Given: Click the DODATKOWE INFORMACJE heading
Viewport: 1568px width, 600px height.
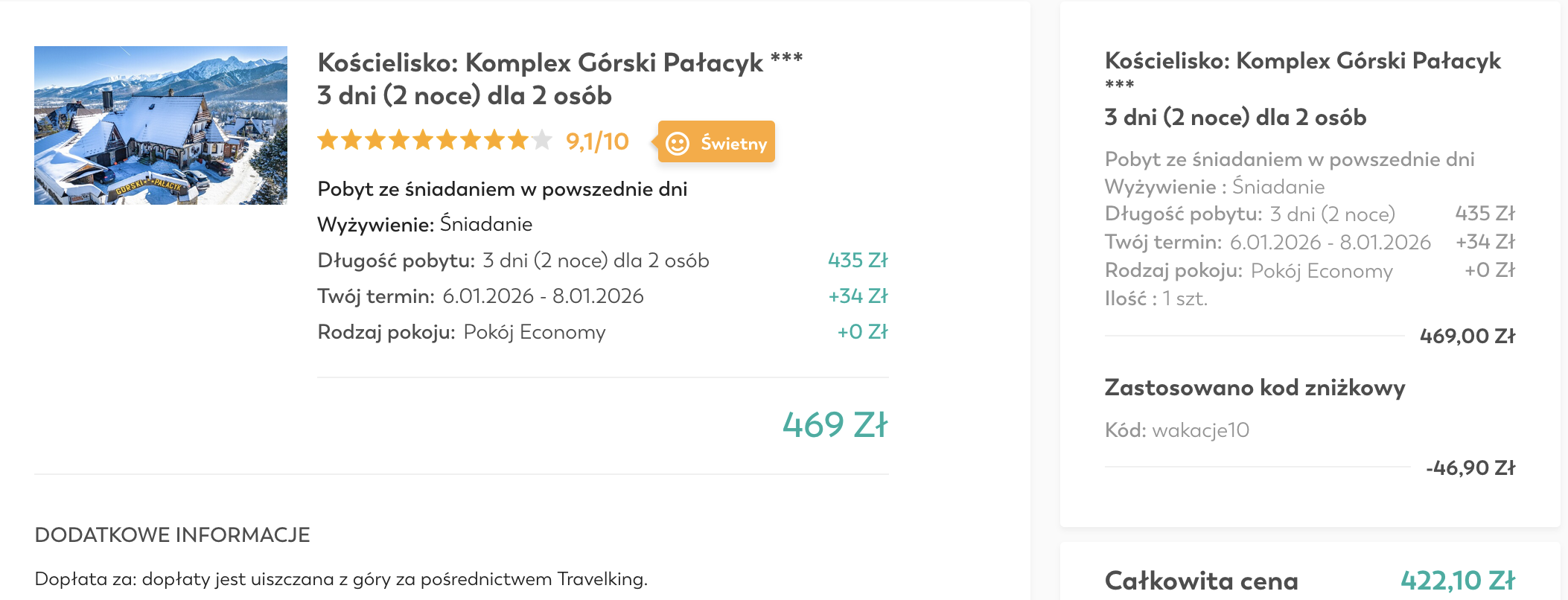Looking at the screenshot, I should tap(172, 535).
